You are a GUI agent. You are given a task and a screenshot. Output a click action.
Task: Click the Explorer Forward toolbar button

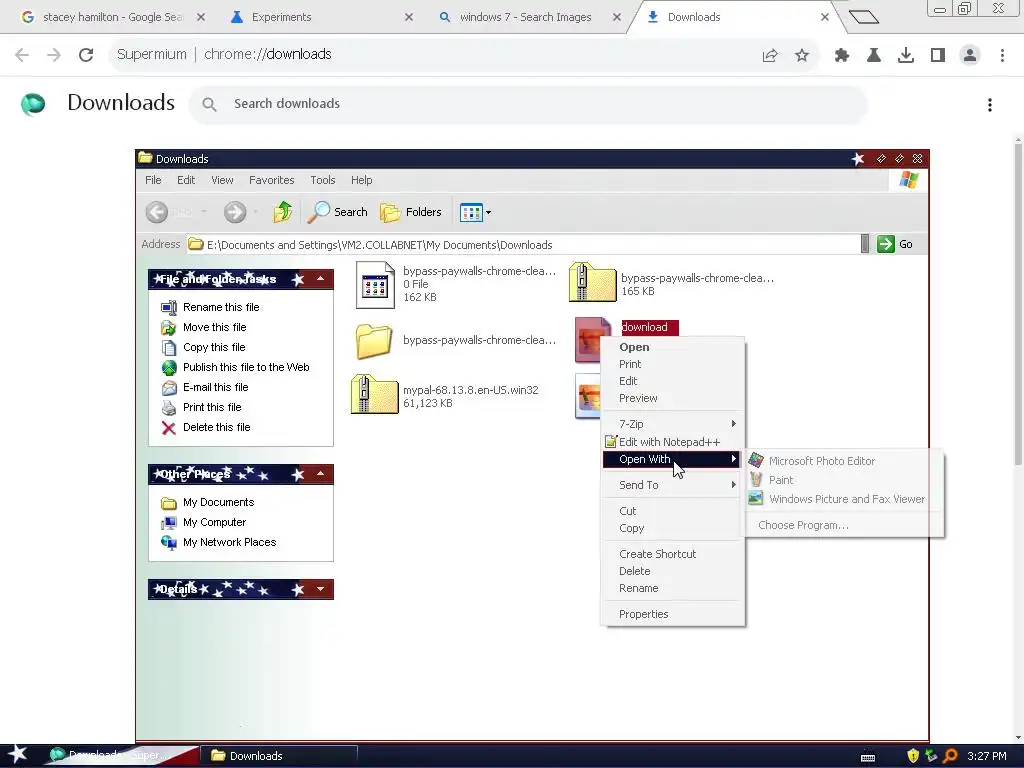click(x=235, y=212)
